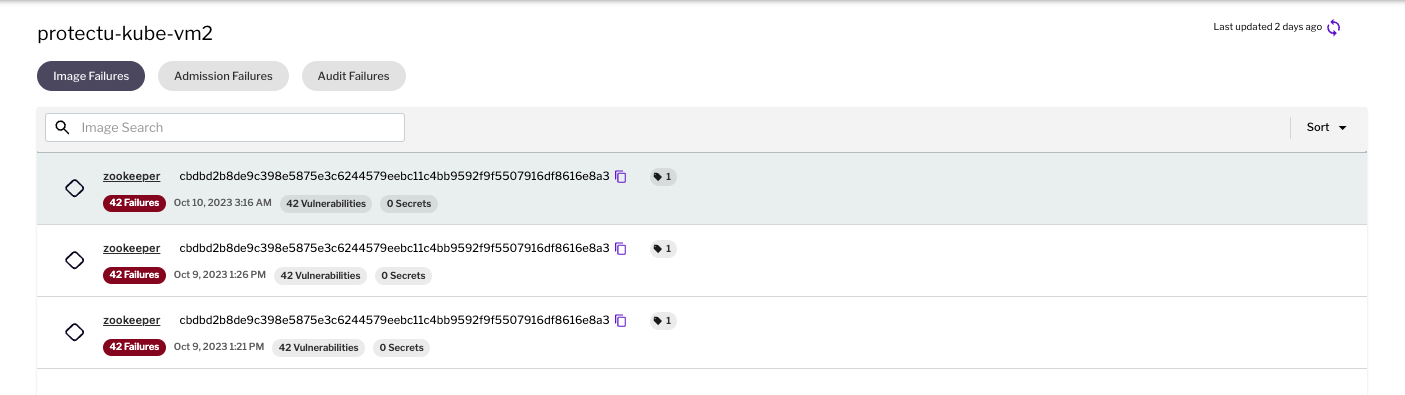Open zookeeper link dated Oct 9 1:21 PM
Viewport: 1405px width, 395px height.
click(131, 320)
